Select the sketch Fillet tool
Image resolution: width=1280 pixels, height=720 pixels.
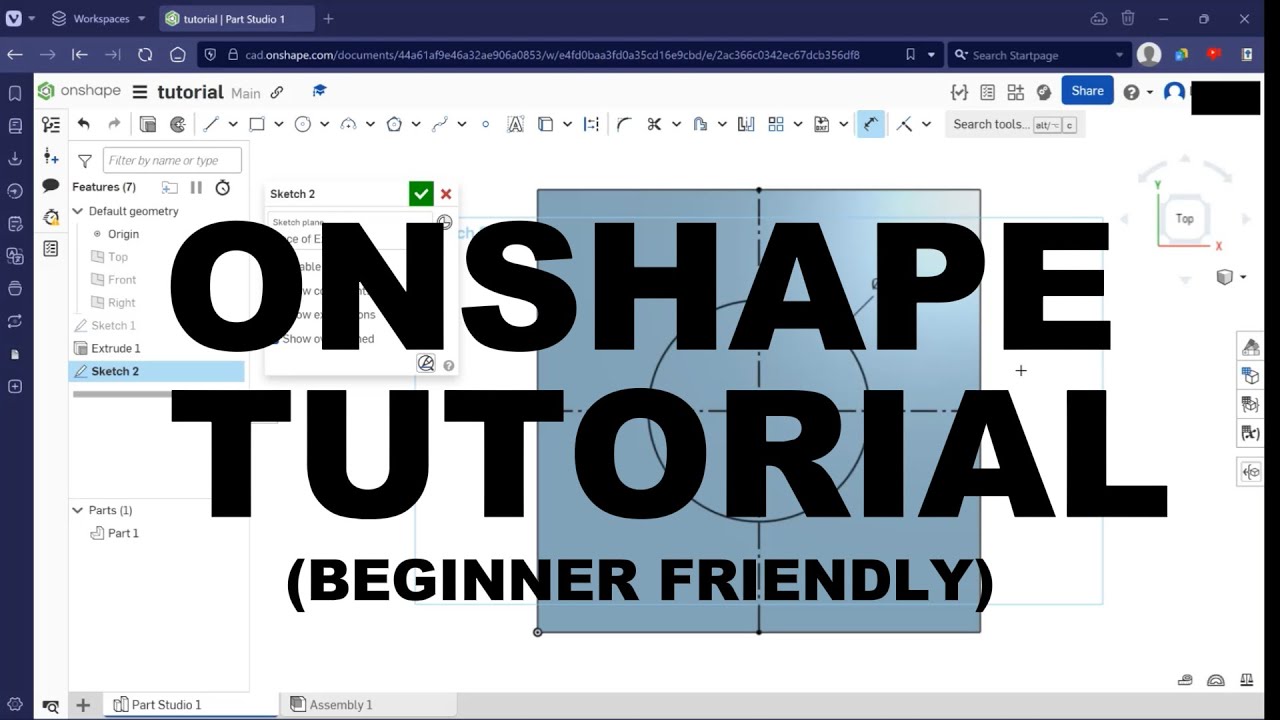624,124
